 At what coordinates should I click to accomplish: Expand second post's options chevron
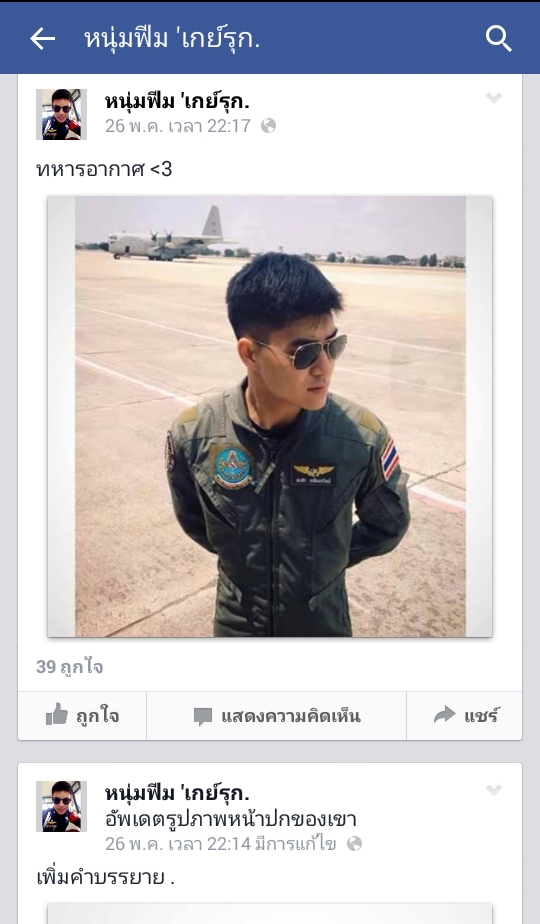pos(494,789)
